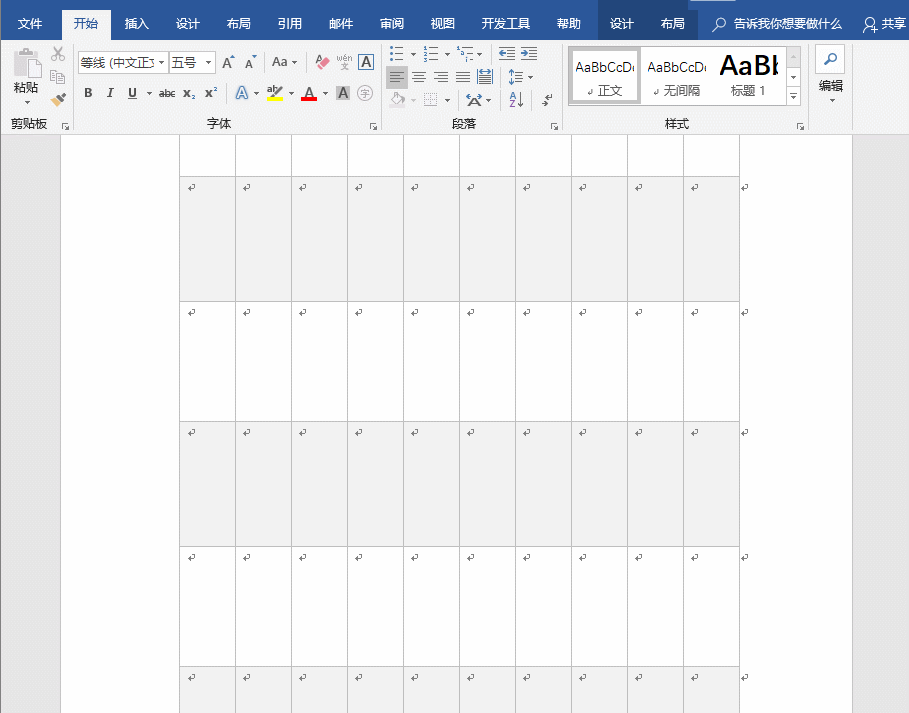The height and width of the screenshot is (713, 909).
Task: Toggle strikethrough formatting
Action: click(x=167, y=93)
